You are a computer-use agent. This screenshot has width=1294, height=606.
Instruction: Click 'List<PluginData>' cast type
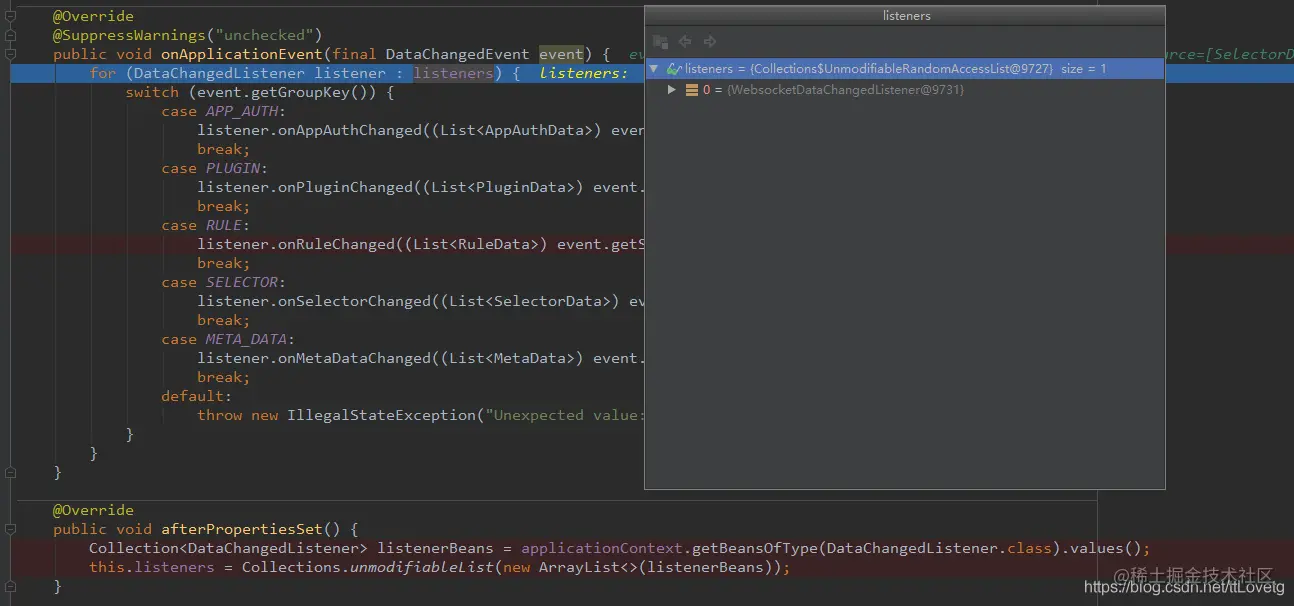502,187
